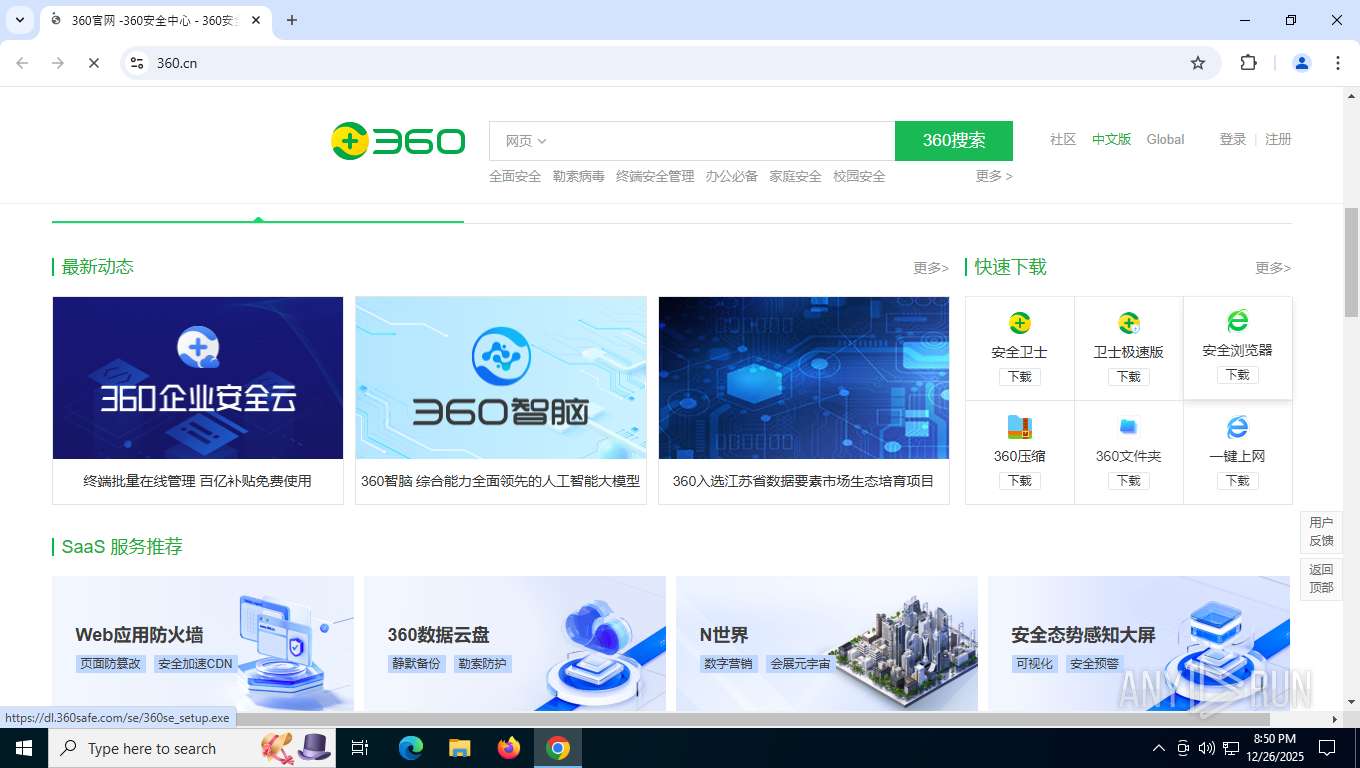Click 下载 under 360压缩
The width and height of the screenshot is (1360, 768).
(1019, 481)
